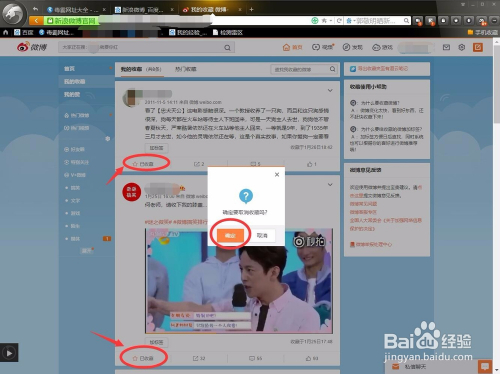This screenshot has height=374, width=500.
Task: Expand the 展开 link under sidebar groups
Action: pos(87,251)
